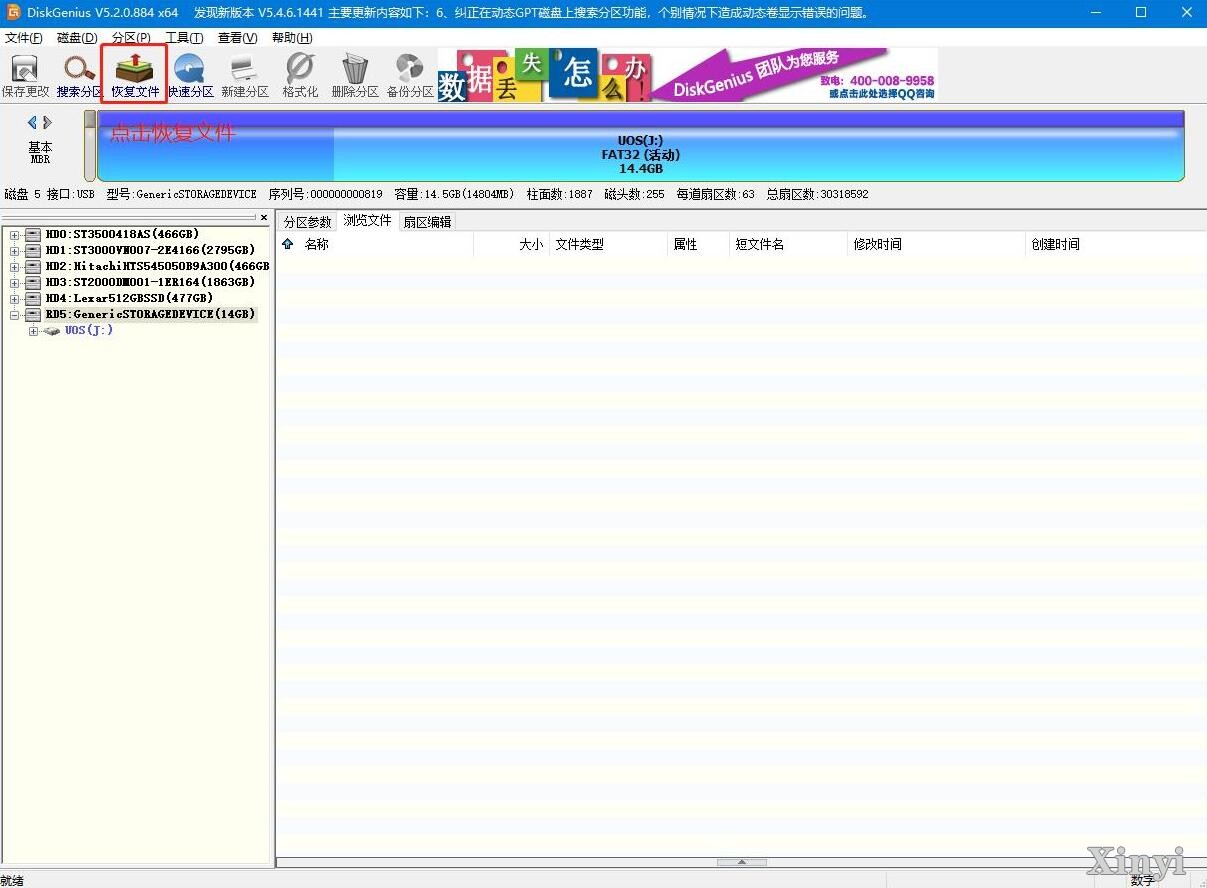Expand HD3:ST2000DM001 disk node
The height and width of the screenshot is (888, 1207).
point(14,283)
